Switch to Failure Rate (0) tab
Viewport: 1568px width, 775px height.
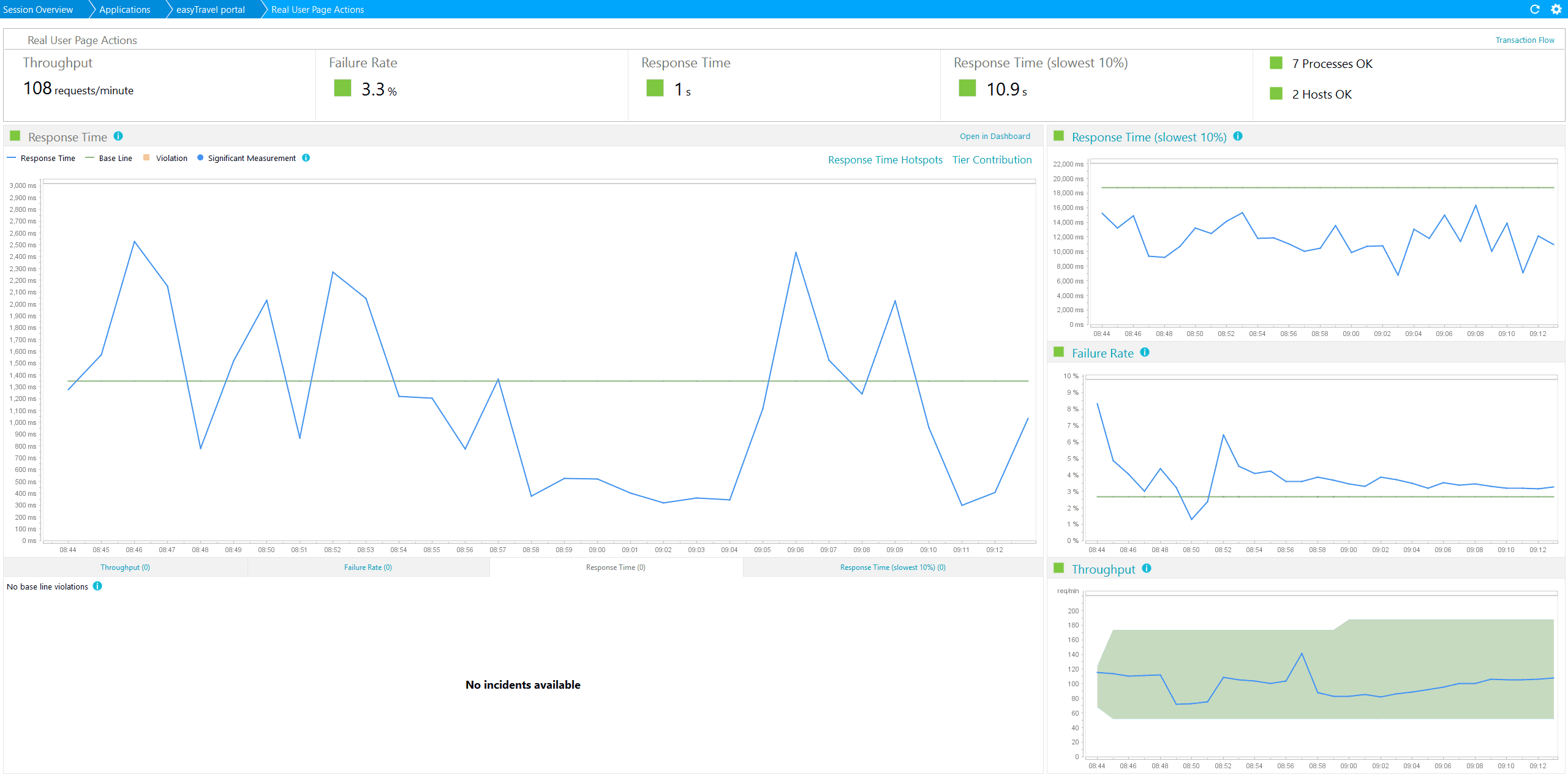[x=368, y=567]
